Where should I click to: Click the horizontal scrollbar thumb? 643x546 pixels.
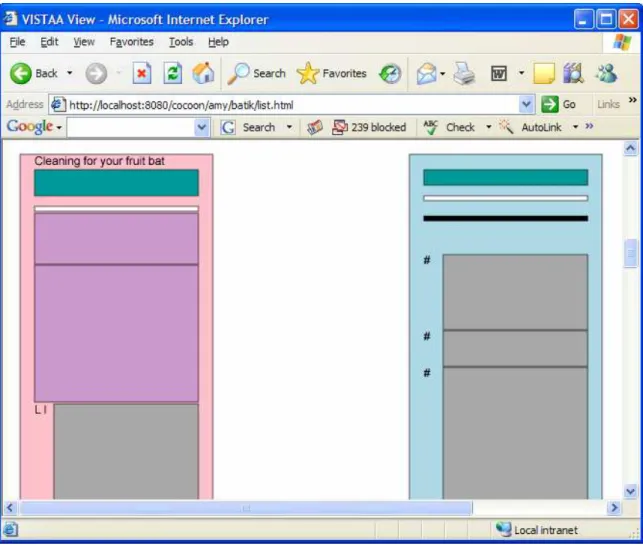[x=246, y=508]
